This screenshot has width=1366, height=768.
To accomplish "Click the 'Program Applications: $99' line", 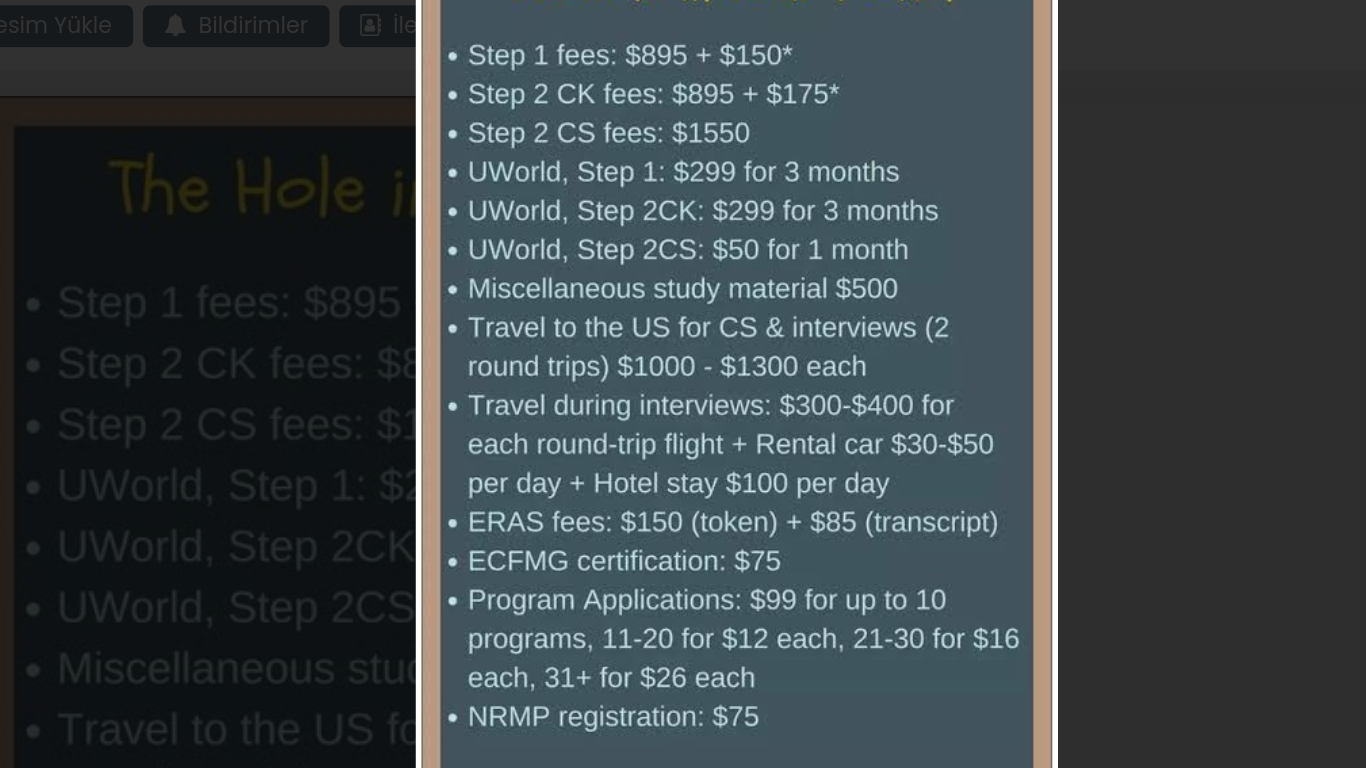I will tap(743, 639).
